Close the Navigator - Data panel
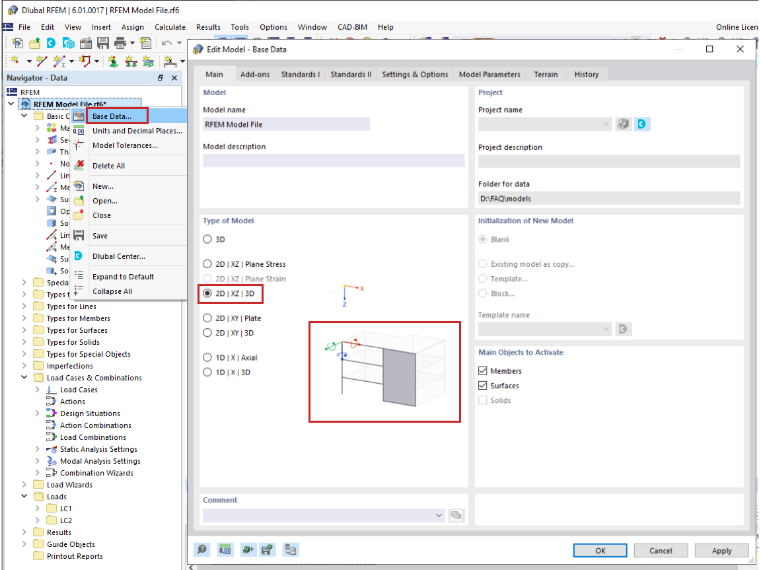The image size is (760, 570). [174, 78]
